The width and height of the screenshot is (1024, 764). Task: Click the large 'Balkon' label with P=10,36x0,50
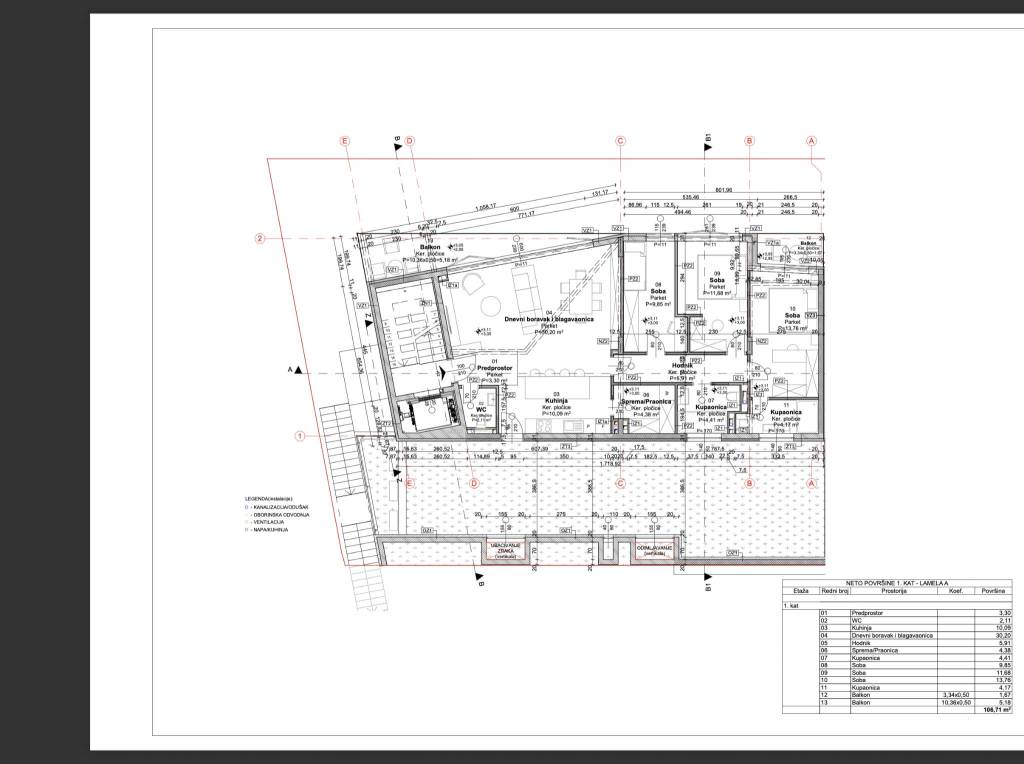430,247
